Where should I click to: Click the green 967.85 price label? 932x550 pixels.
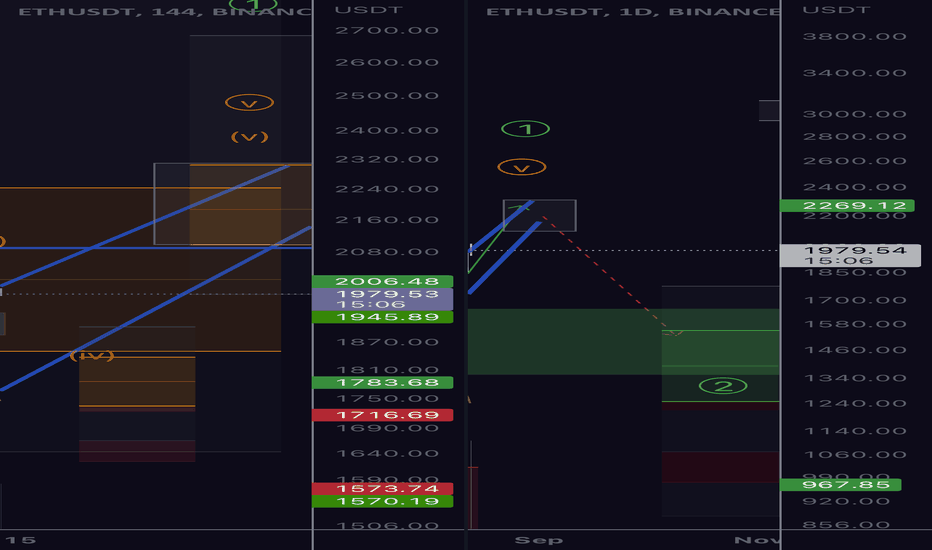point(841,485)
